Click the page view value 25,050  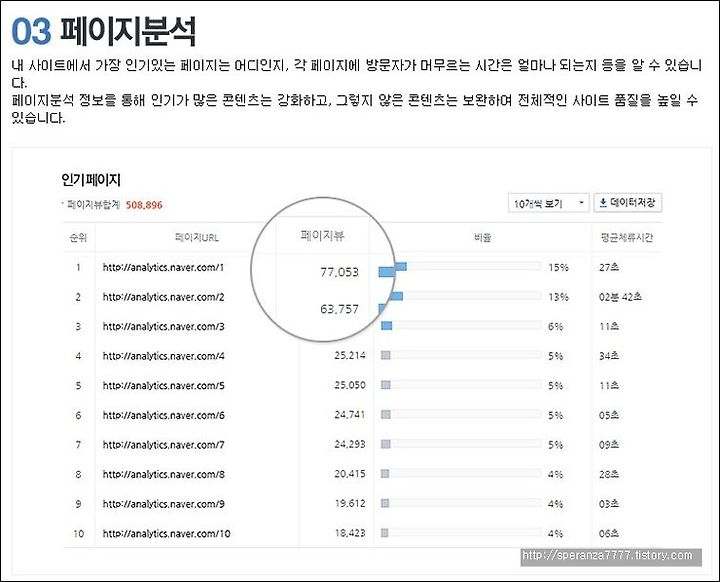(x=350, y=385)
